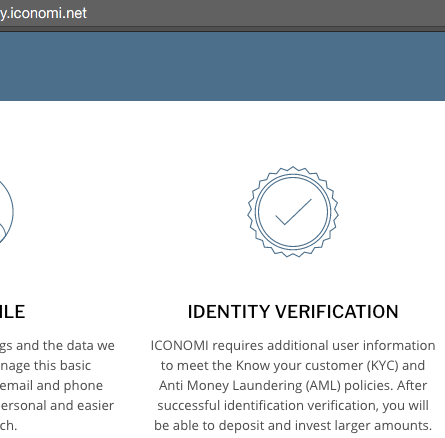Click the blue header banner
Viewport: 445px width, 438px height.
(x=222, y=66)
